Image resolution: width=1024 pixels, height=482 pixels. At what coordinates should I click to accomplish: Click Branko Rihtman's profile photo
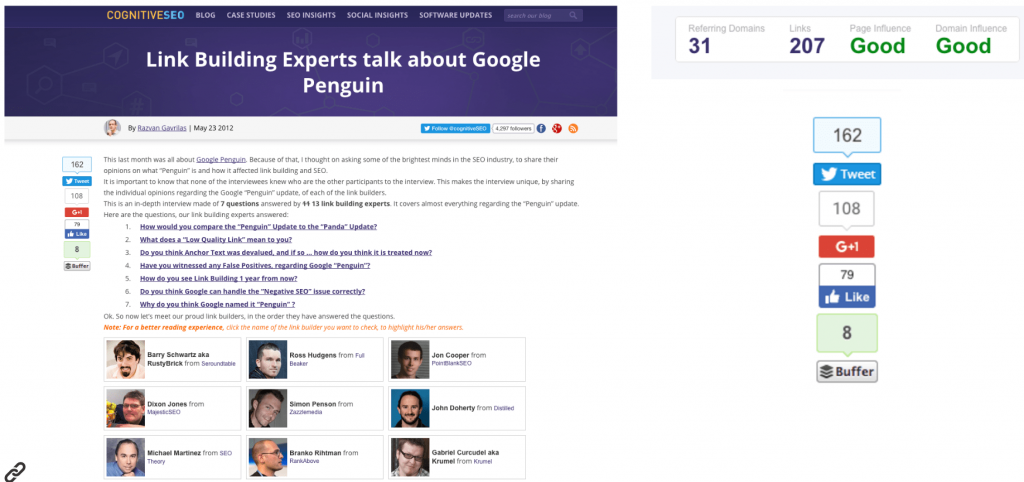268,457
